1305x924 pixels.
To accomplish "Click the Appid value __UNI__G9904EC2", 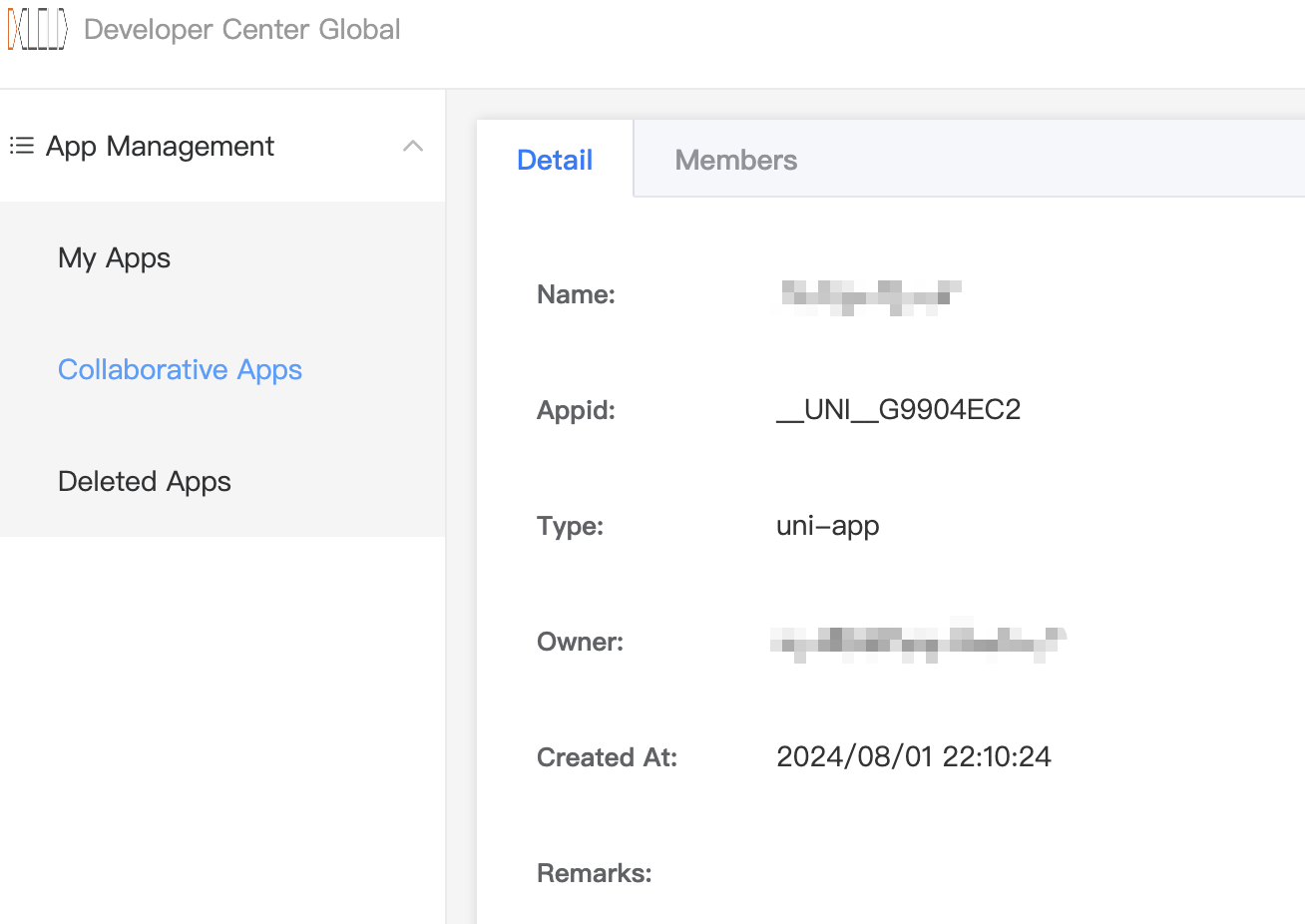I will pyautogui.click(x=898, y=410).
